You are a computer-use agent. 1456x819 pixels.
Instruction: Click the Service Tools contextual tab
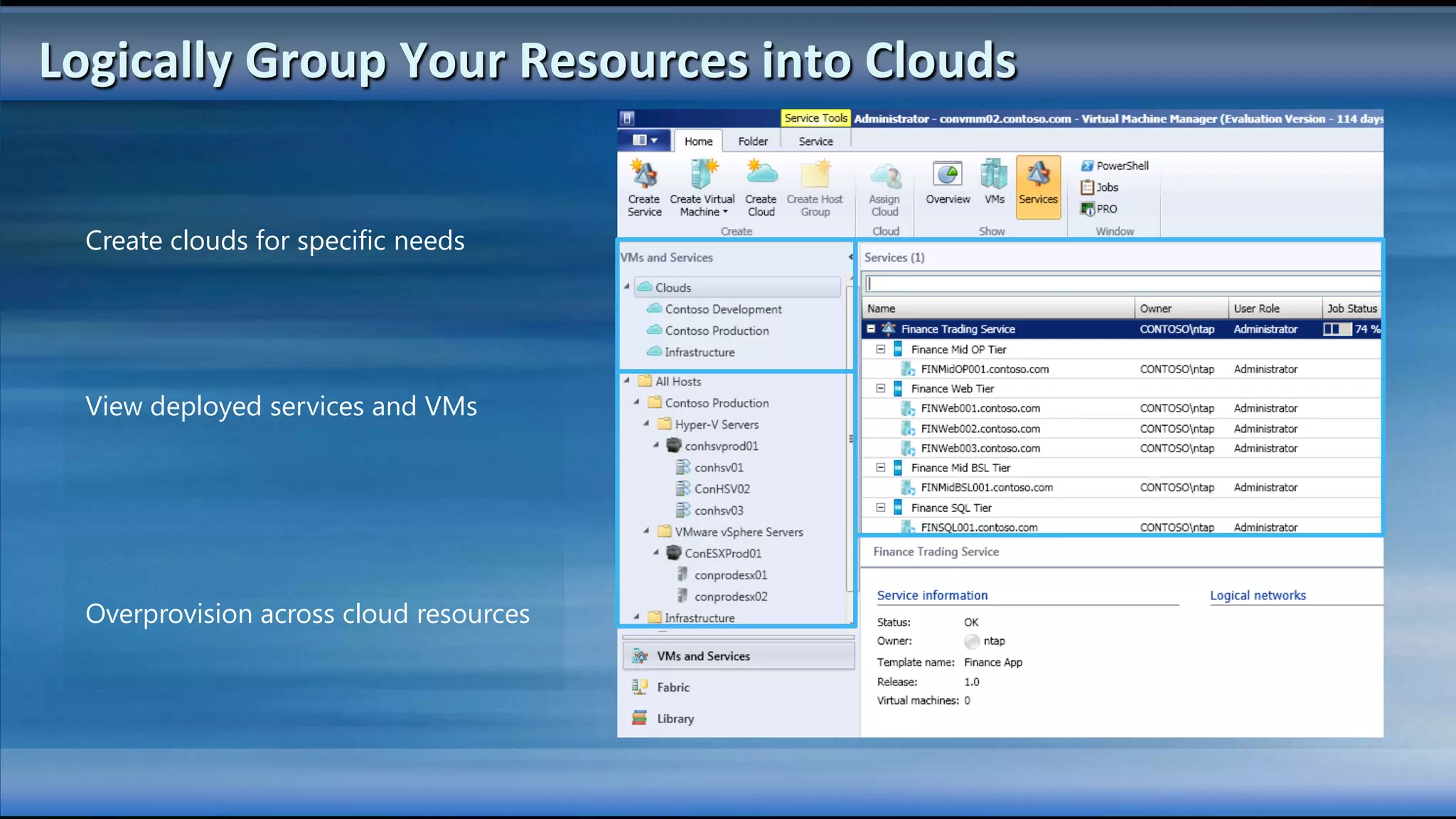[x=816, y=118]
